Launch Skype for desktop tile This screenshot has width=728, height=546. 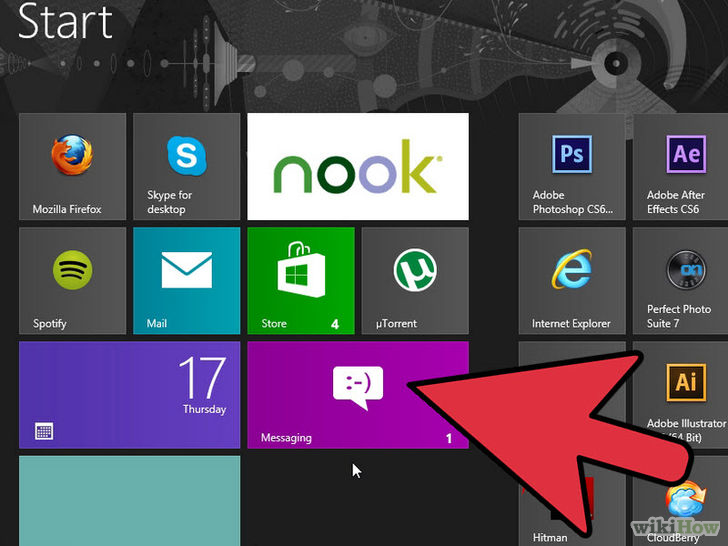point(187,166)
